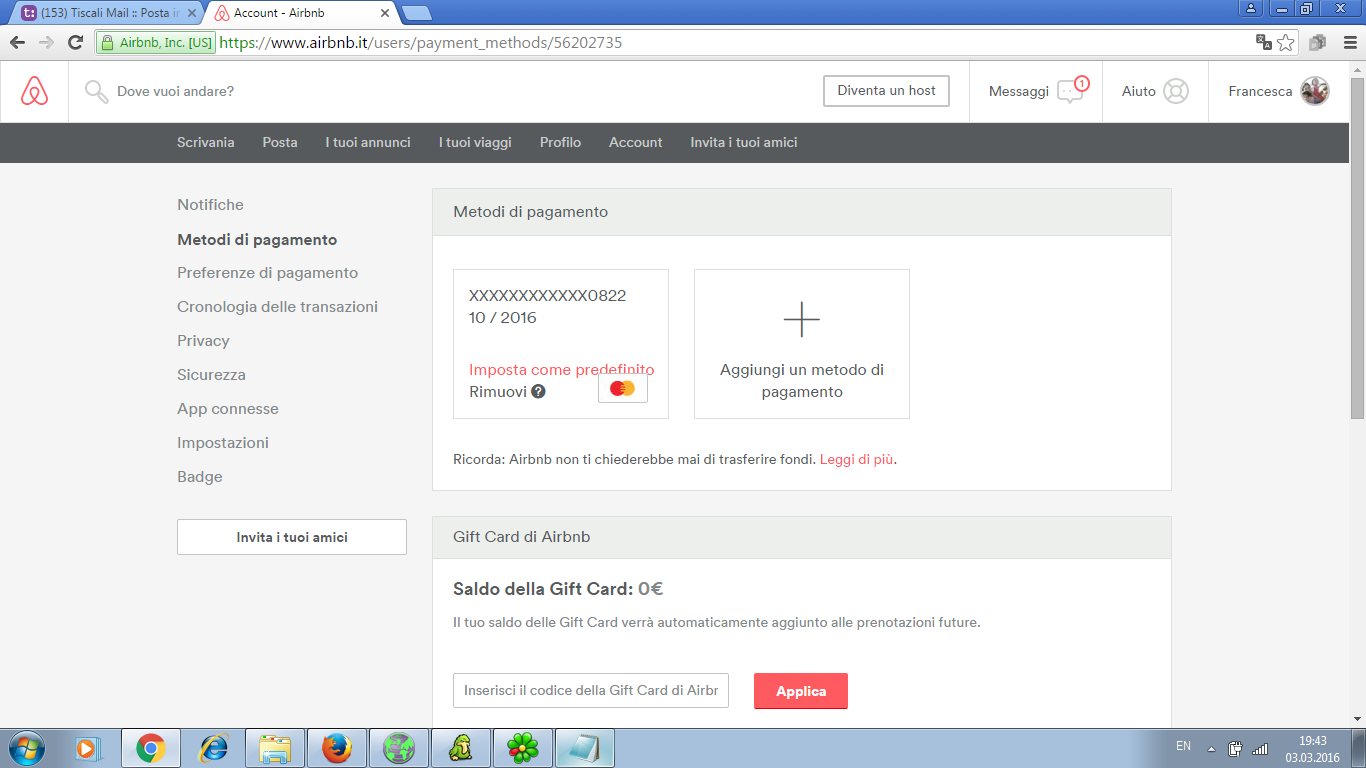Click the browser forward arrow
This screenshot has height=768, width=1366.
coord(46,42)
